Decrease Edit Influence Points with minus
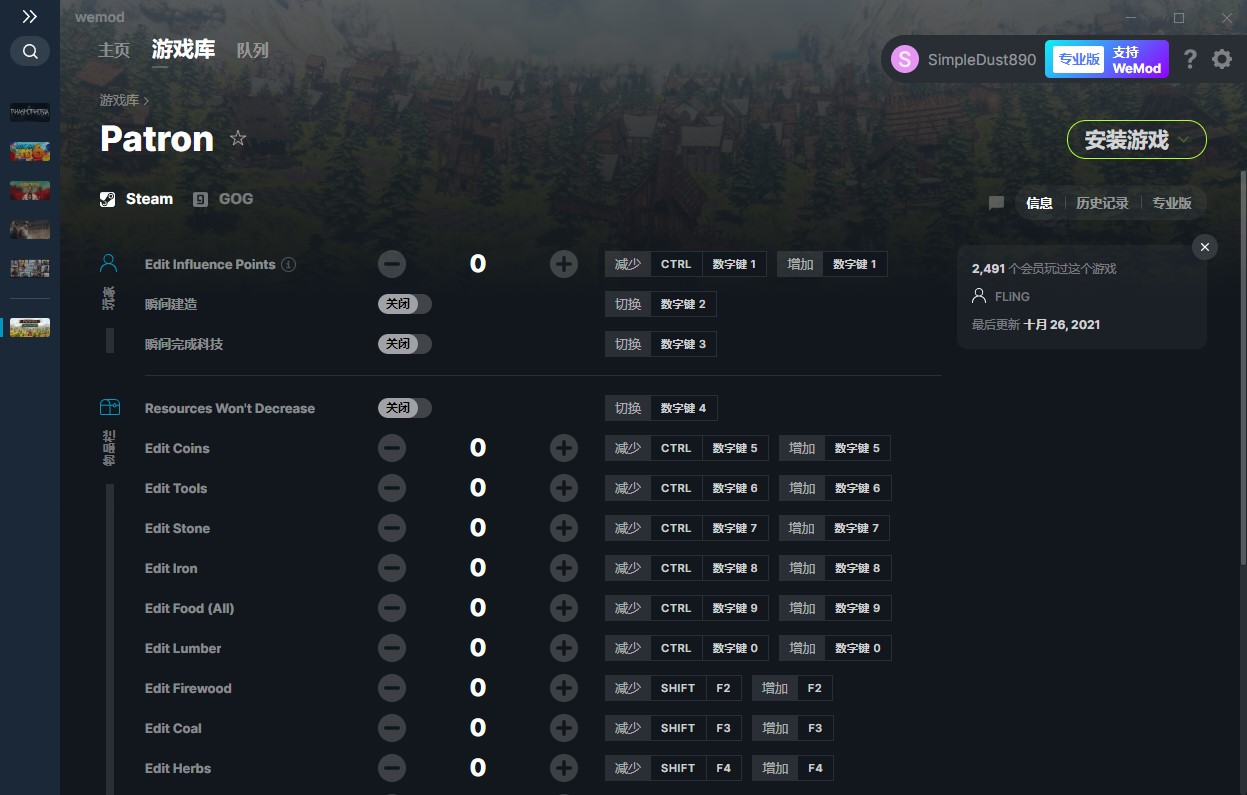Image resolution: width=1247 pixels, height=795 pixels. click(392, 264)
